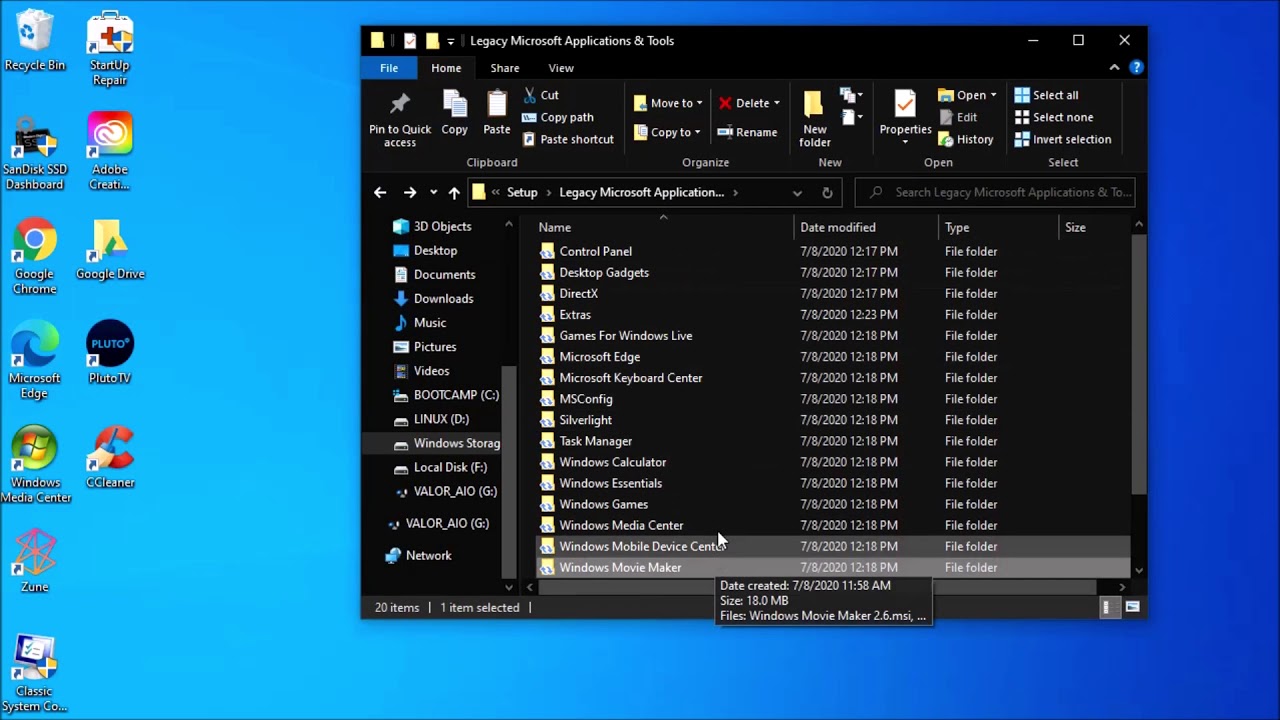Screen dimensions: 1280x720
Task: Switch to details view in status bar
Action: point(1108,607)
